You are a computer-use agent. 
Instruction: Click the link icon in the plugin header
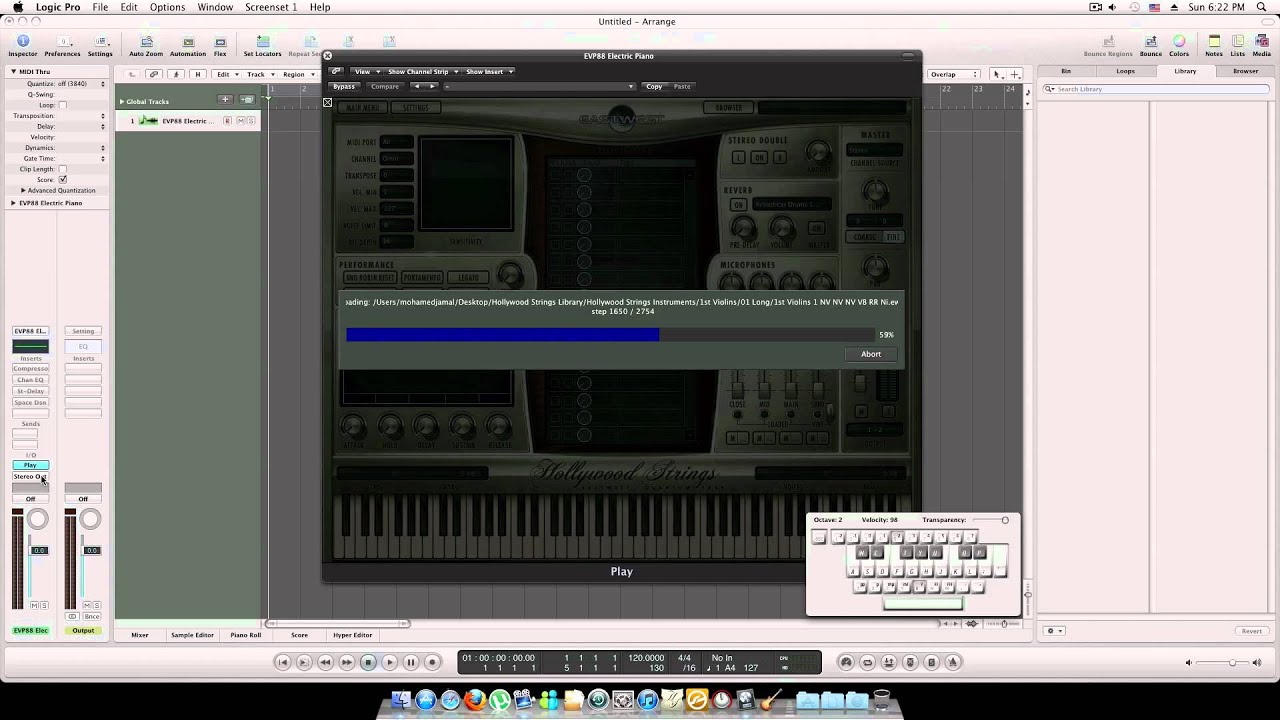tap(336, 71)
